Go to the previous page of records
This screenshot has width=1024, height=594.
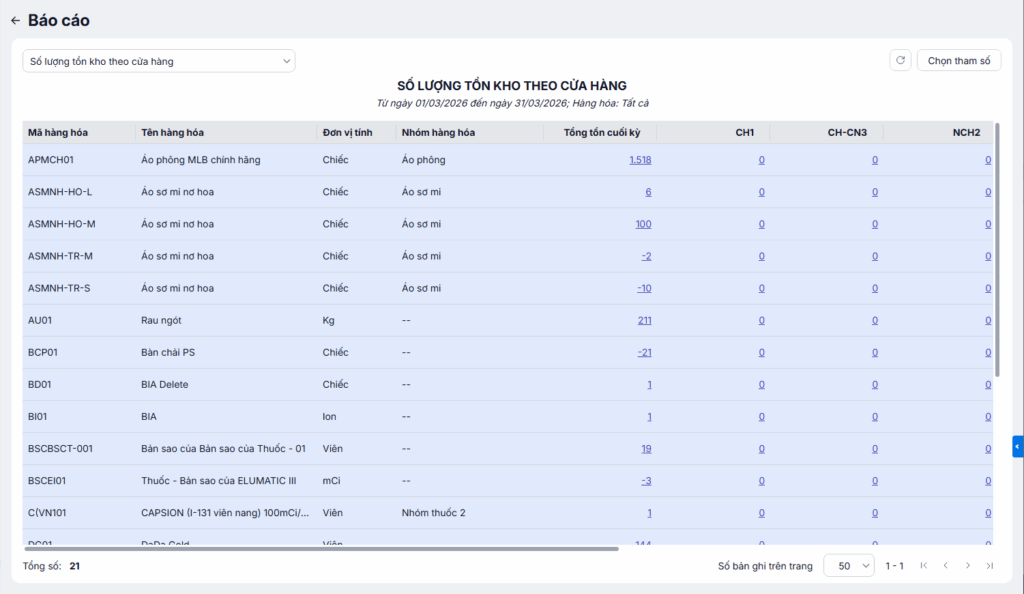(x=945, y=566)
